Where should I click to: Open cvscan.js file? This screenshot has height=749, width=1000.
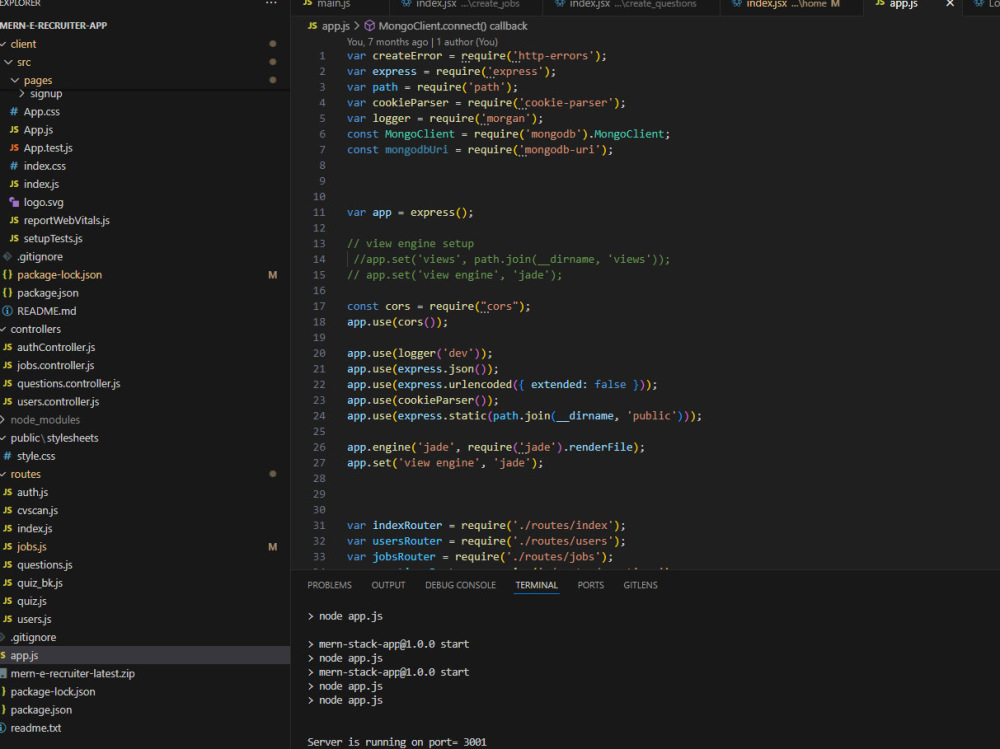pyautogui.click(x=37, y=510)
